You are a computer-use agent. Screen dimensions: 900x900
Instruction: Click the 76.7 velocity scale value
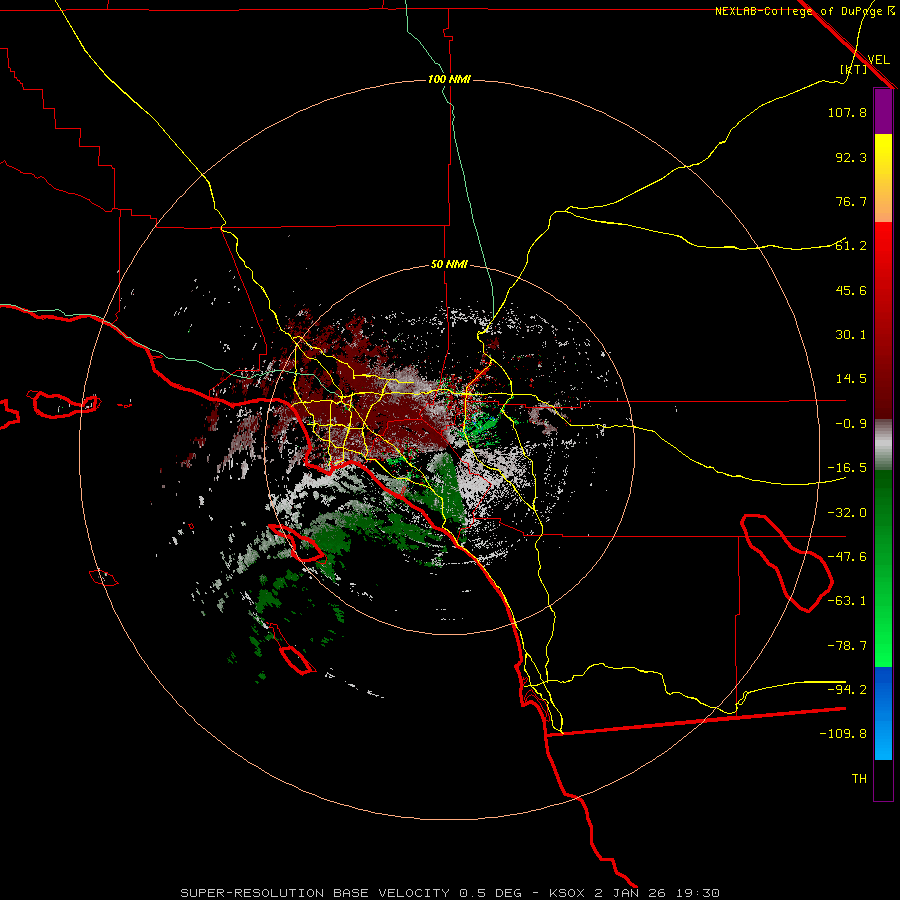(851, 201)
